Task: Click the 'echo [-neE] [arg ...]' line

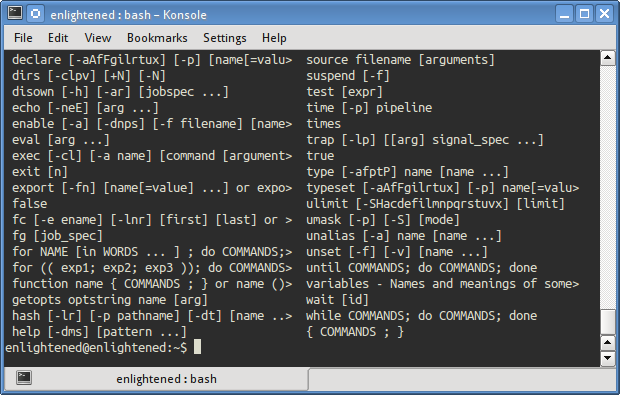Action: [x=85, y=108]
